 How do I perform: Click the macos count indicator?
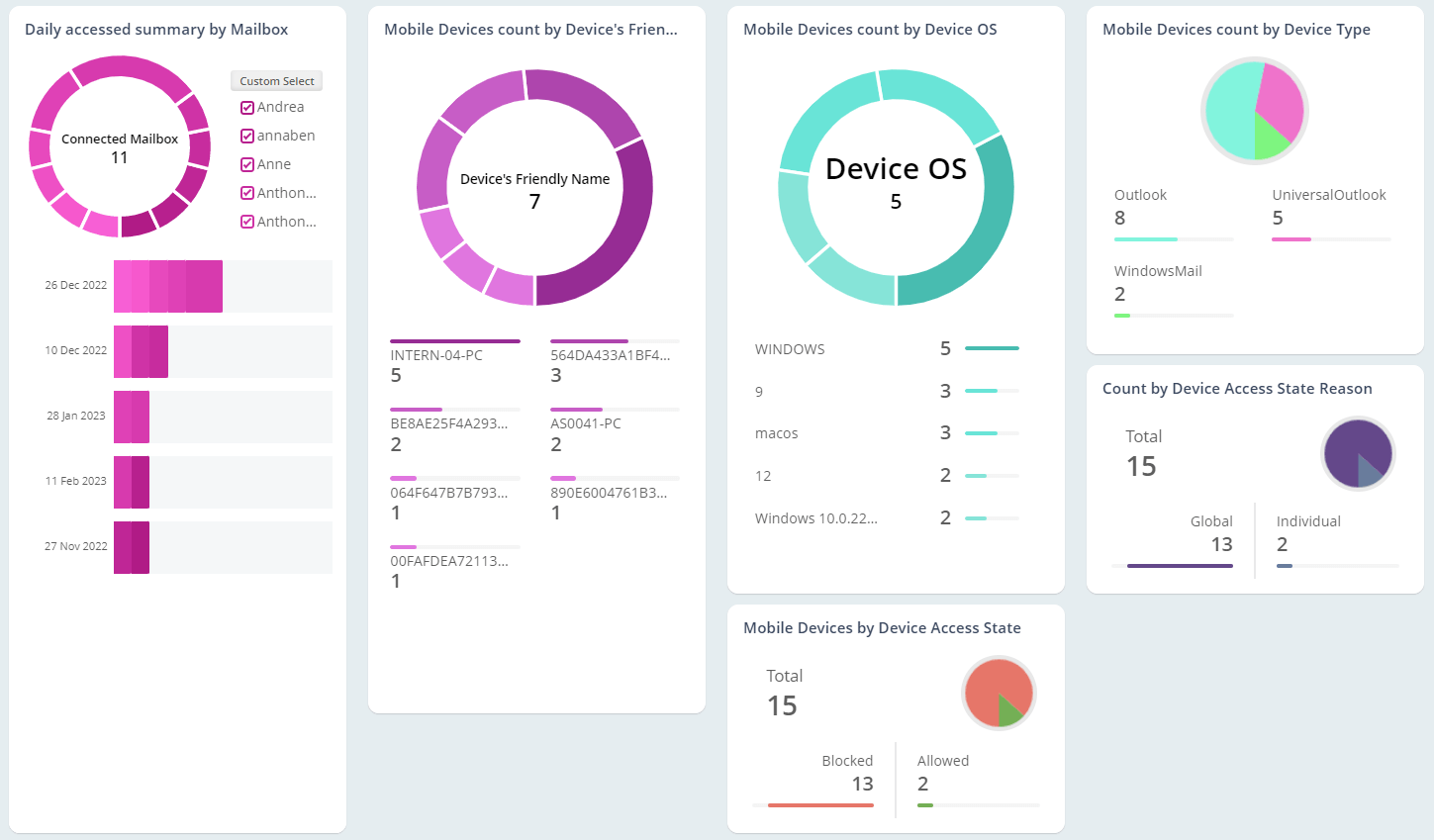(x=945, y=432)
